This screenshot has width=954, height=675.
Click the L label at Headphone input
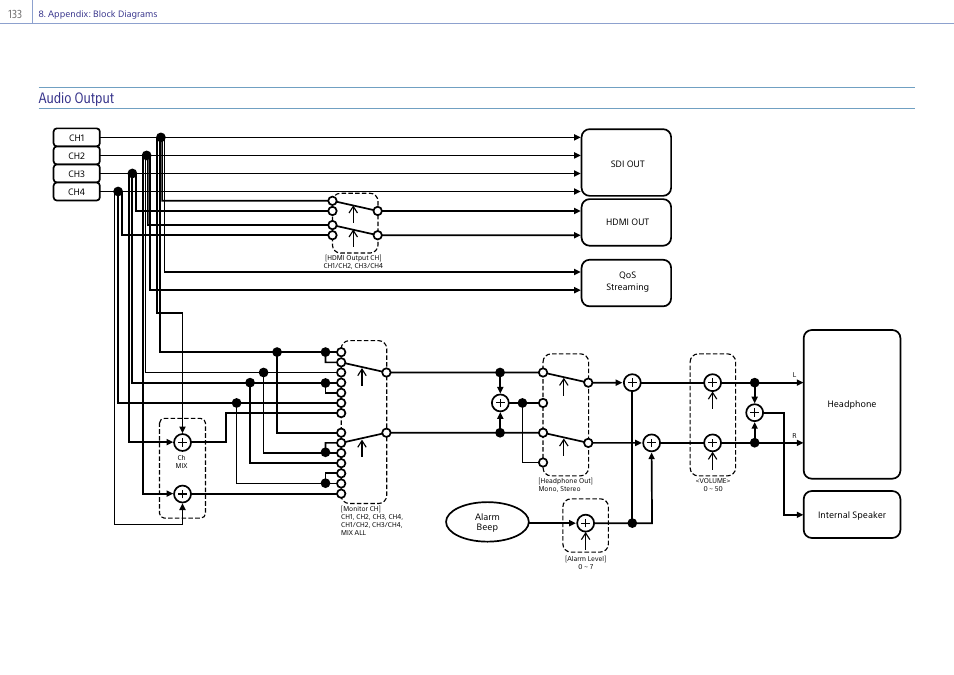click(794, 375)
